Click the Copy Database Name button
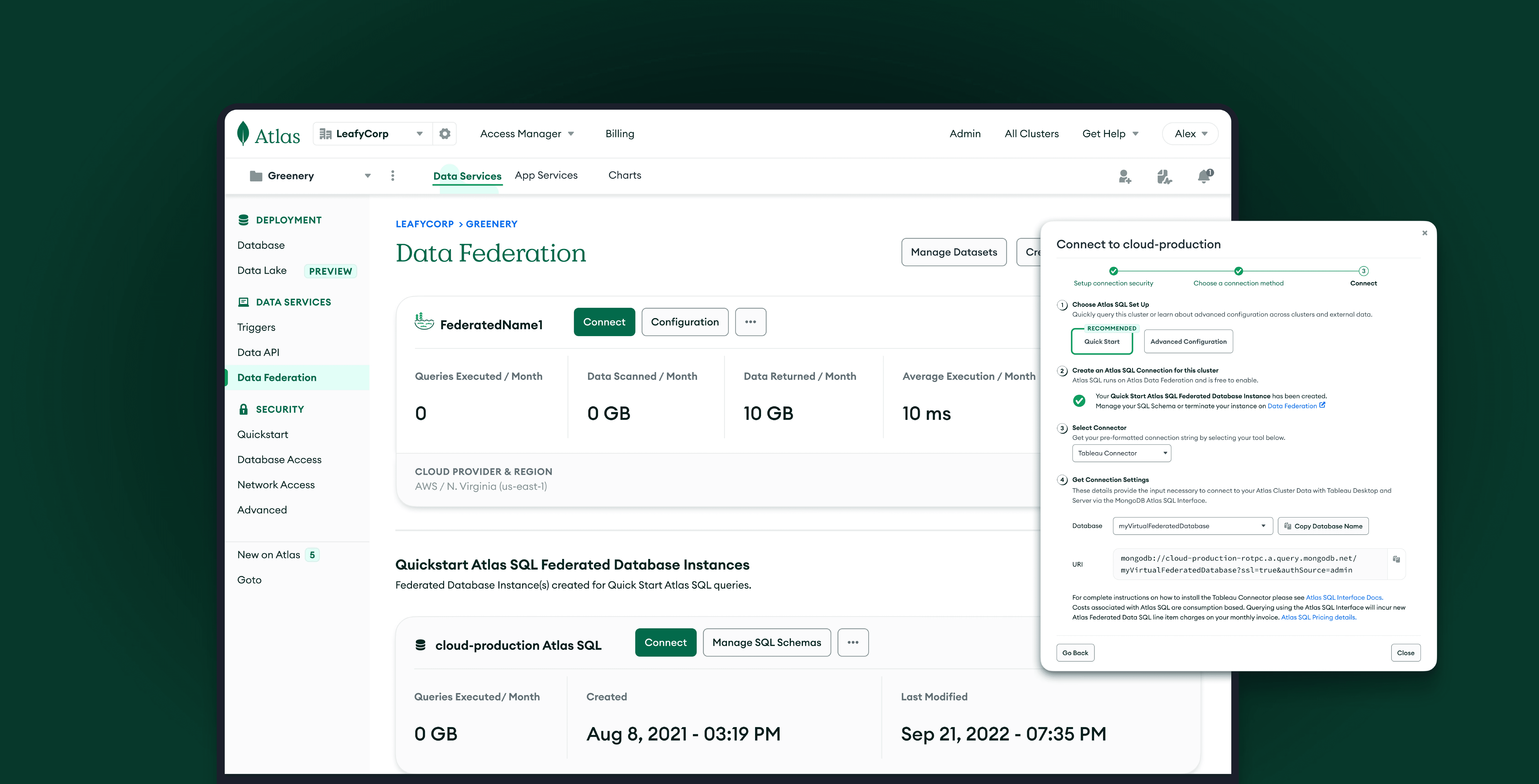Image resolution: width=1539 pixels, height=784 pixels. [x=1323, y=526]
